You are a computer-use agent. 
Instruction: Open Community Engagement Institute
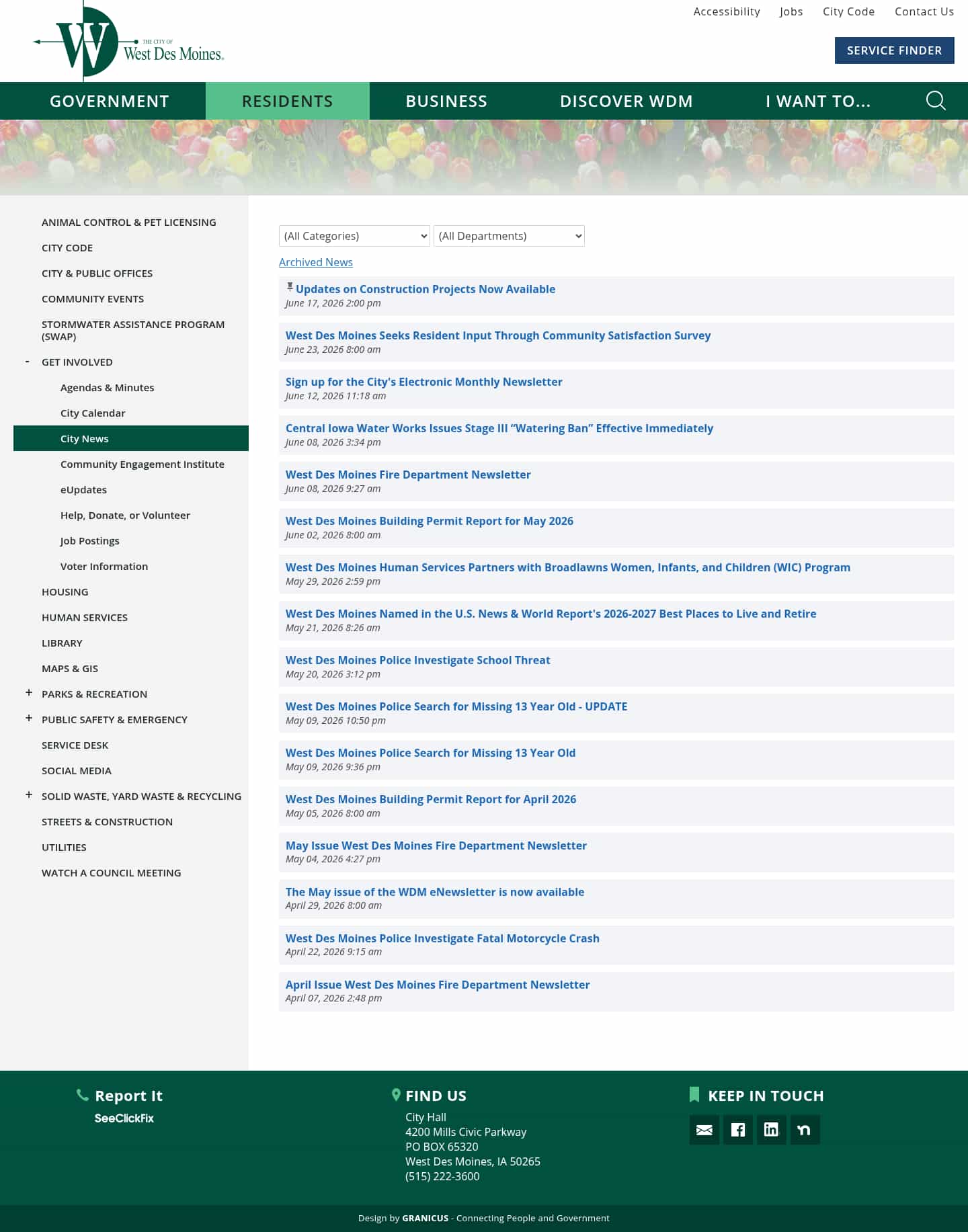click(143, 464)
